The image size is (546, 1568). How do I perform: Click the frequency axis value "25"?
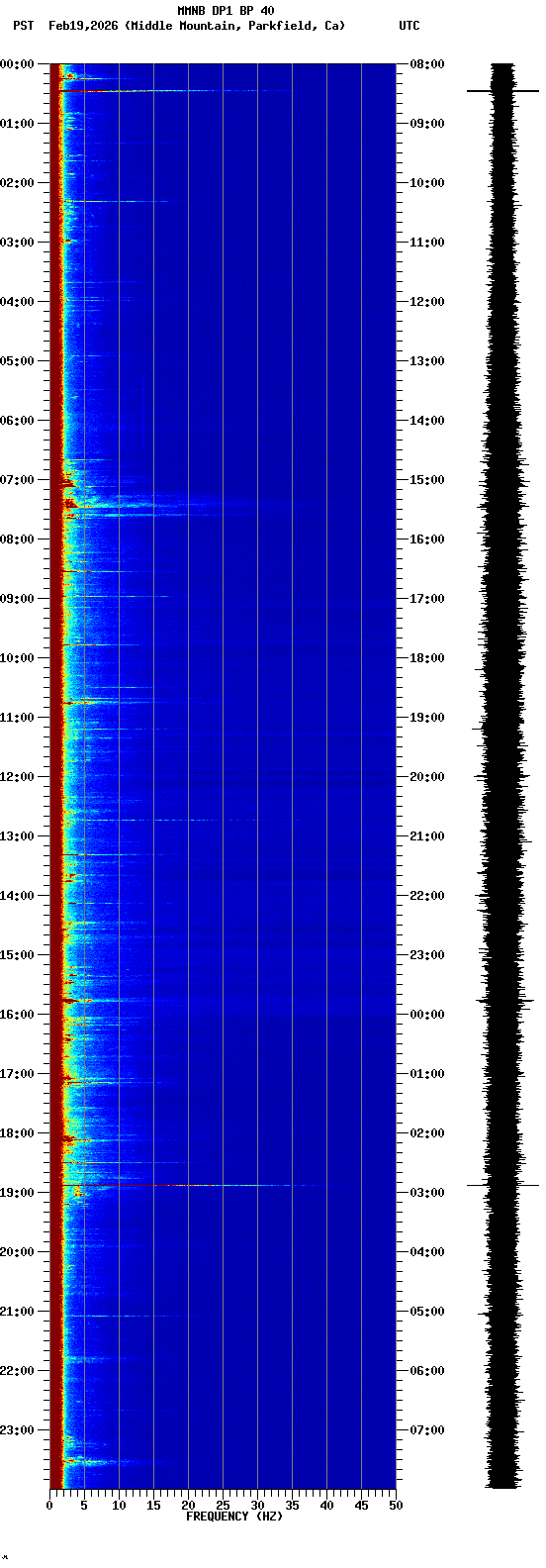tap(223, 1506)
